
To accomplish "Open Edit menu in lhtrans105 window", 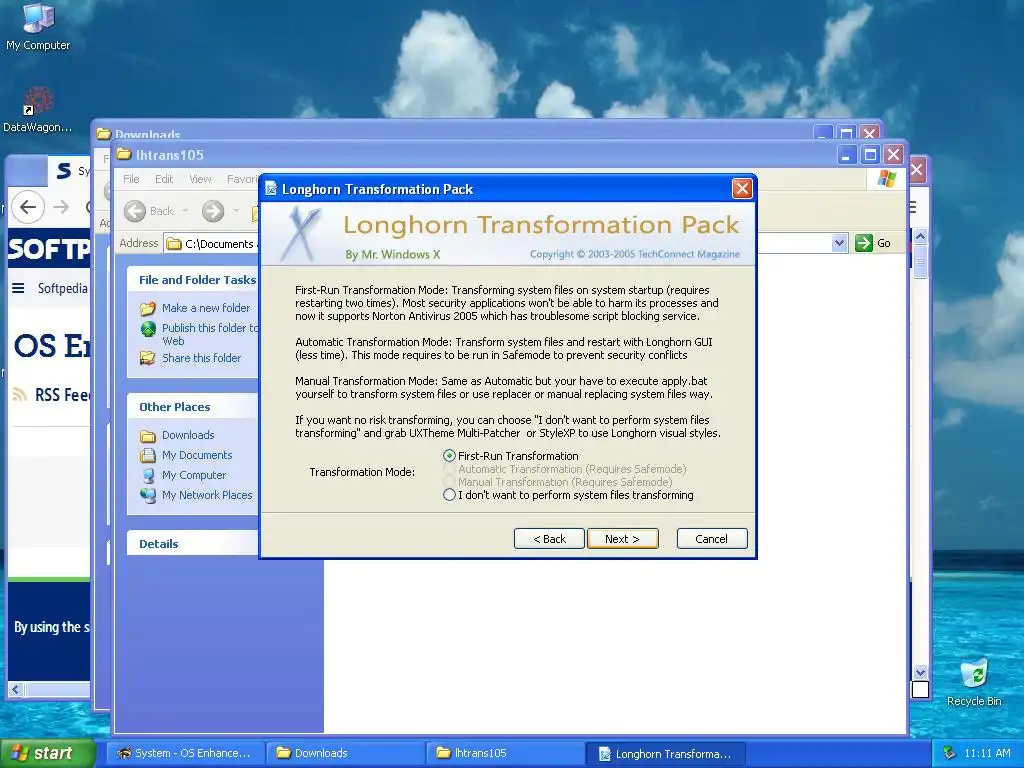I will tap(164, 179).
